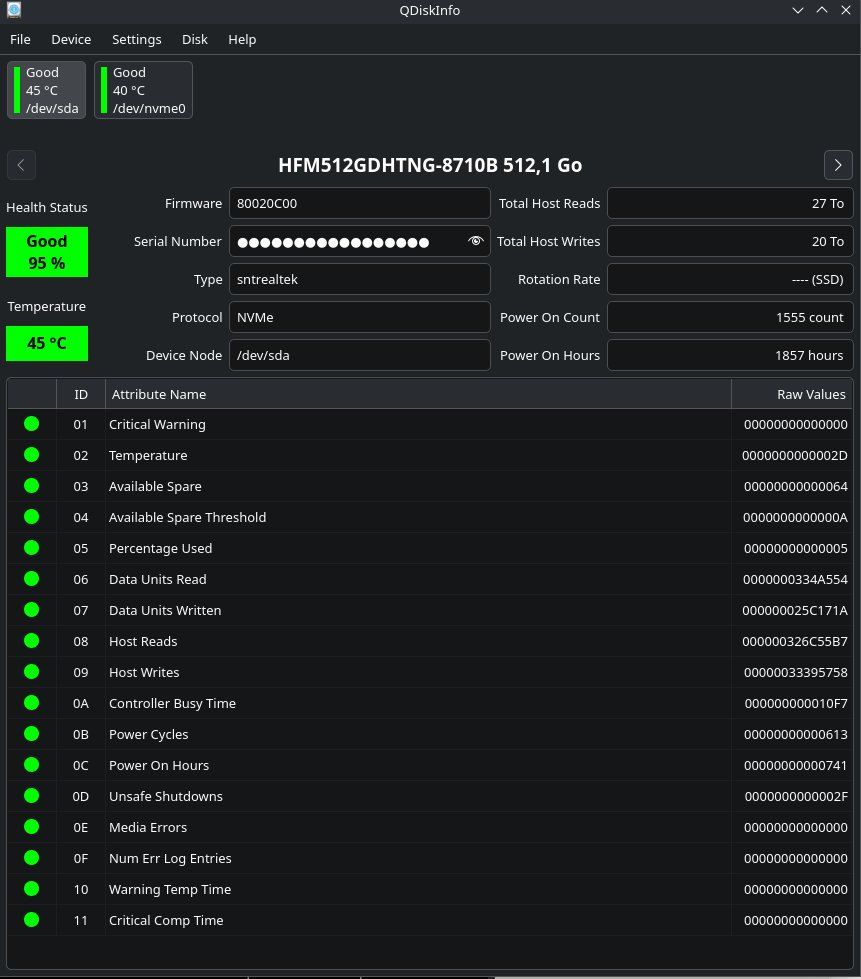Click the Media Errors status dot

click(x=31, y=827)
